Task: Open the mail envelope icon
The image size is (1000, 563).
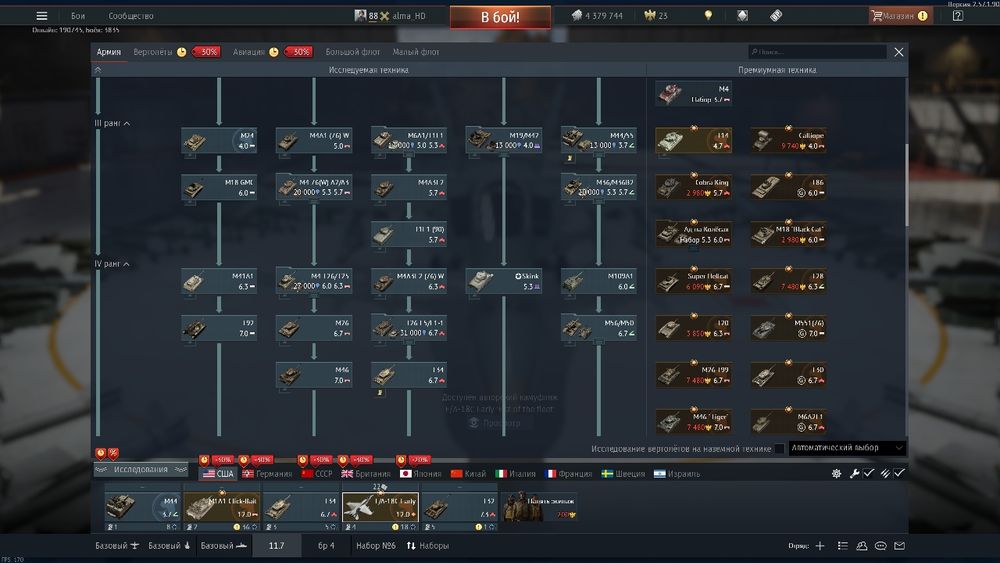Action: coord(899,546)
